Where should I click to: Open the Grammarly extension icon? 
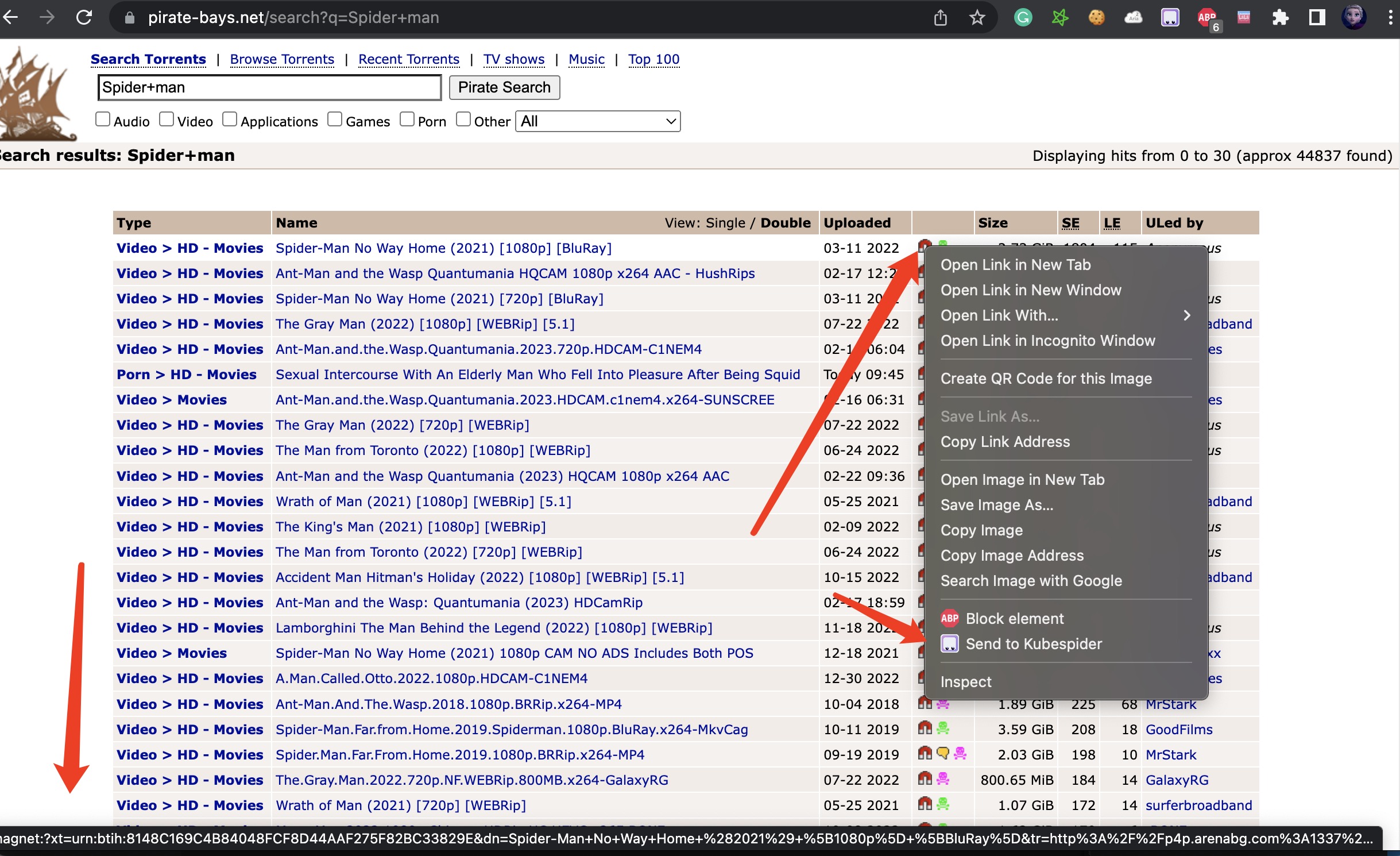pos(1023,18)
